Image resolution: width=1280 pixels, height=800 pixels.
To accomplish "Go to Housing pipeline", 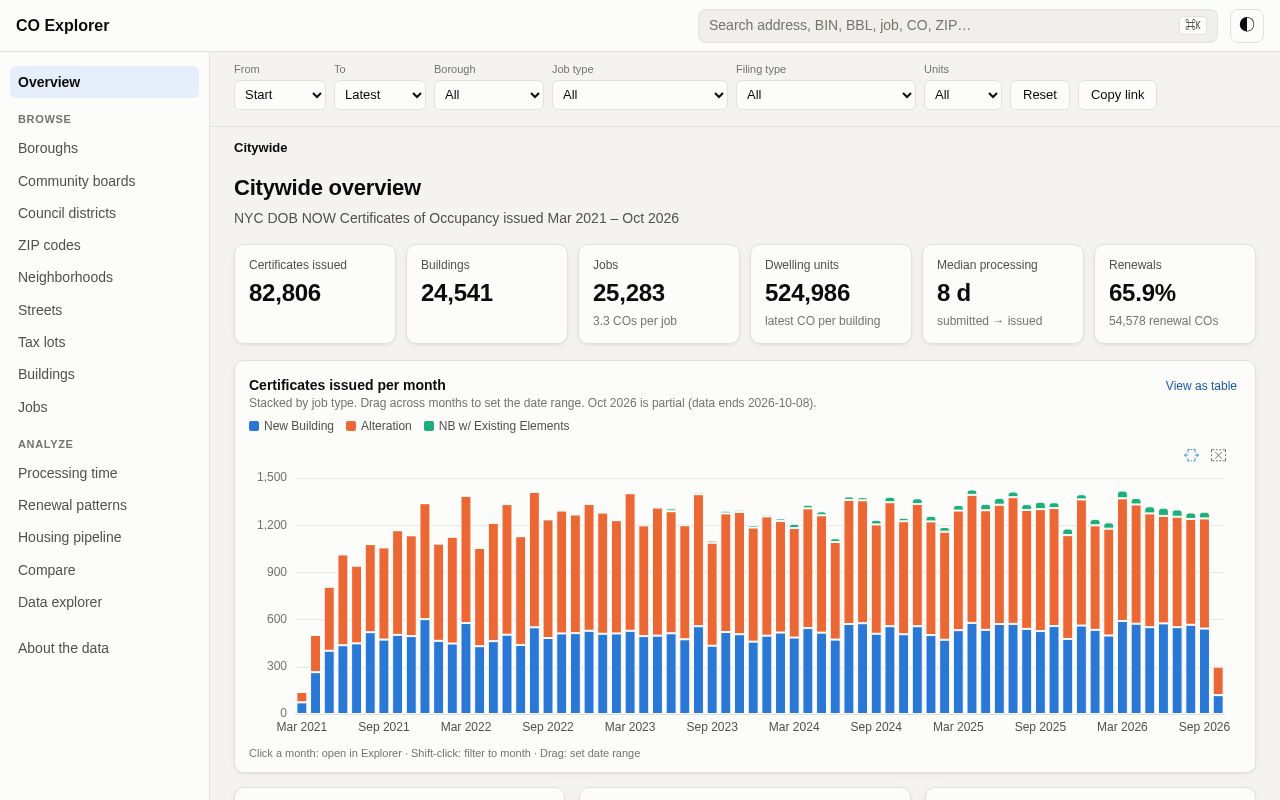I will tap(104, 537).
